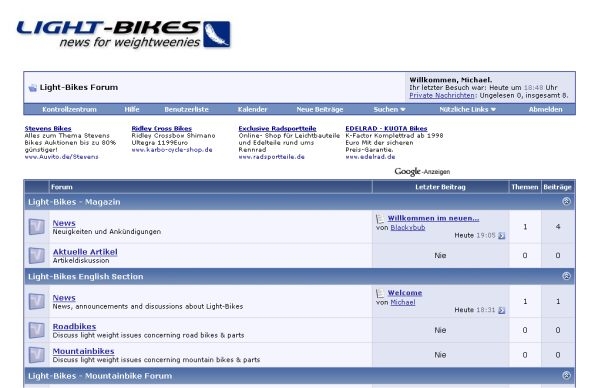The image size is (598, 388).
Task: Click forum status icon for Magazin News
Action: 37,227
